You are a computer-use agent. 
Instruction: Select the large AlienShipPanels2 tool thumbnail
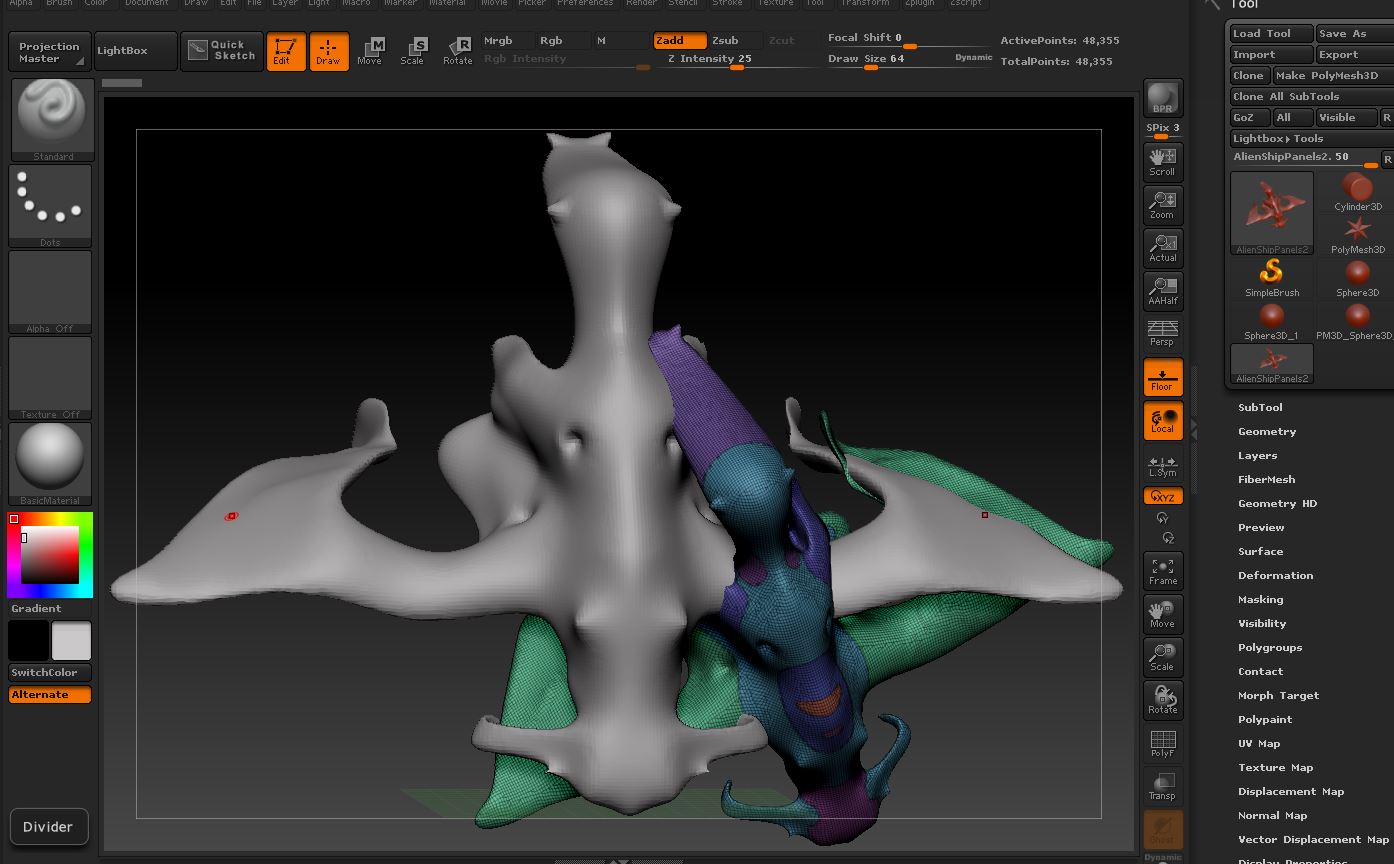1272,213
